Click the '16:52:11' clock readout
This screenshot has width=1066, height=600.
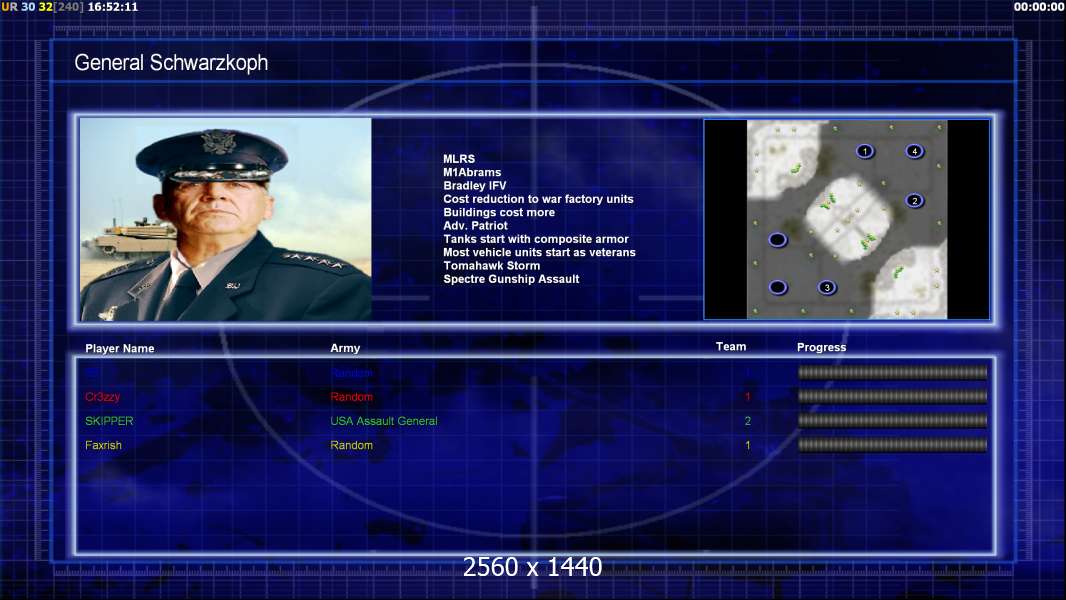[113, 7]
